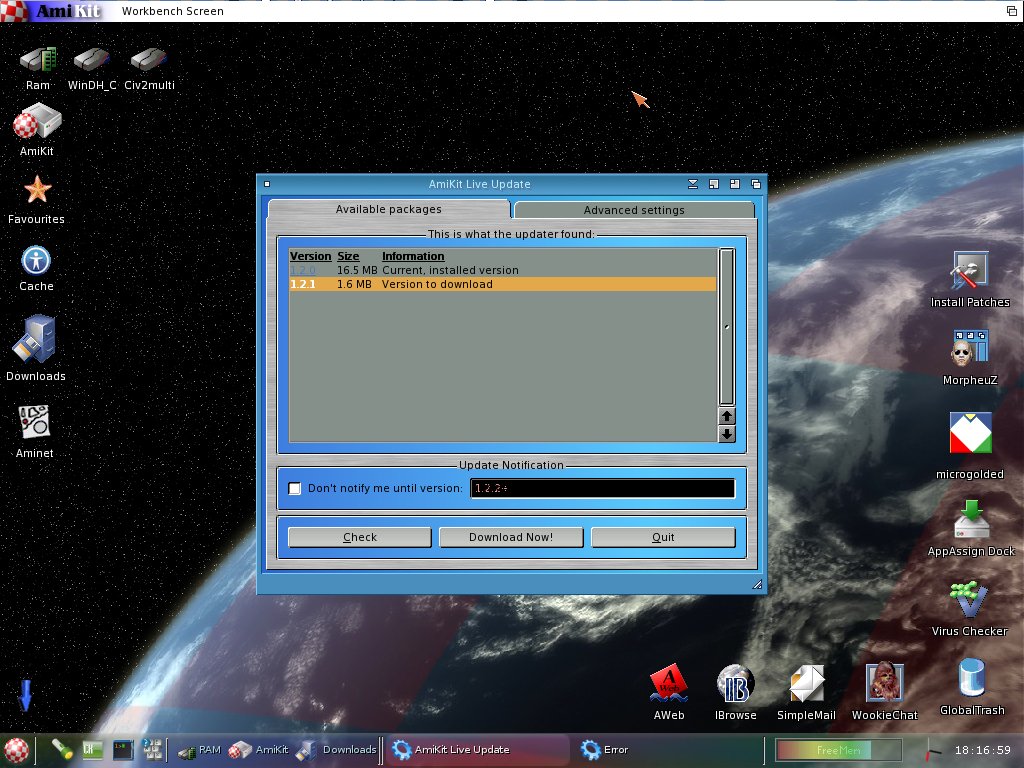This screenshot has width=1024, height=768.
Task: Click the blue down arrow desktop icon
Action: point(25,695)
